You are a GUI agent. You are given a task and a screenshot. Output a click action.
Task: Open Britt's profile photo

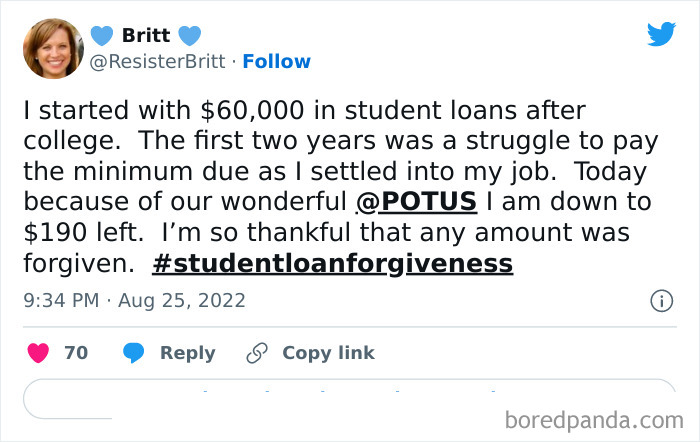[x=54, y=49]
